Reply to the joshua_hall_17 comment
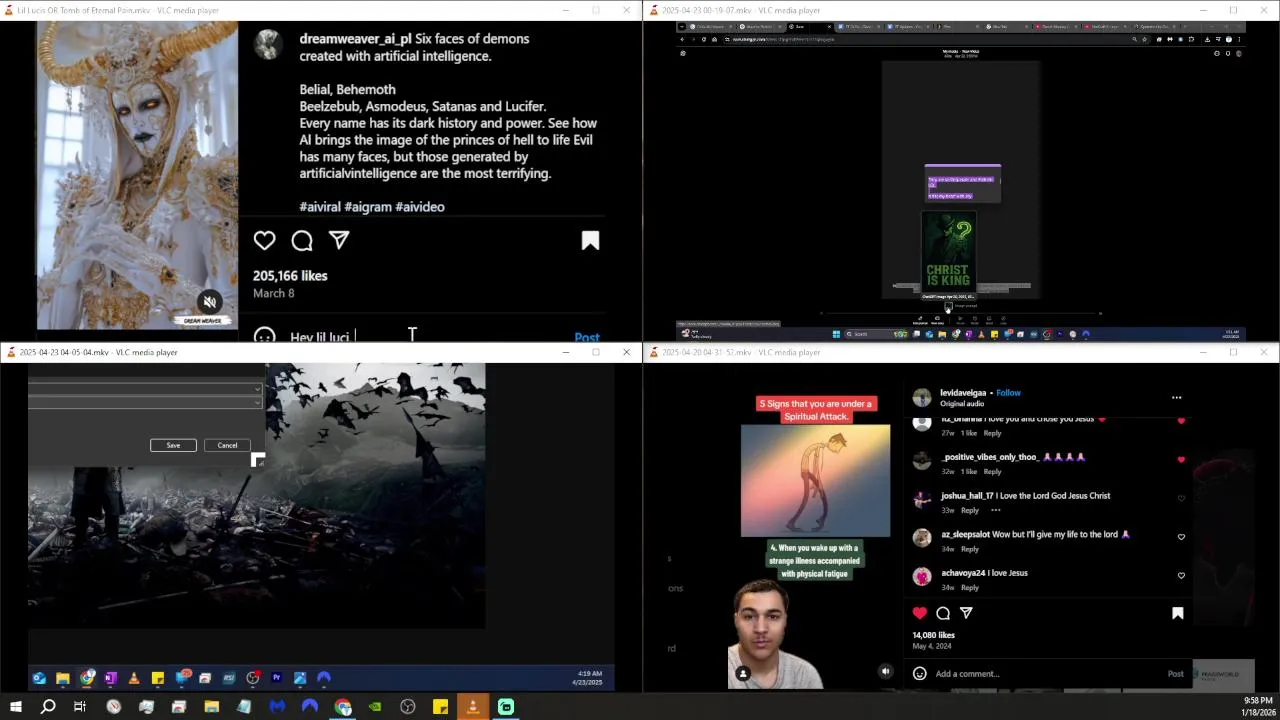 969,510
